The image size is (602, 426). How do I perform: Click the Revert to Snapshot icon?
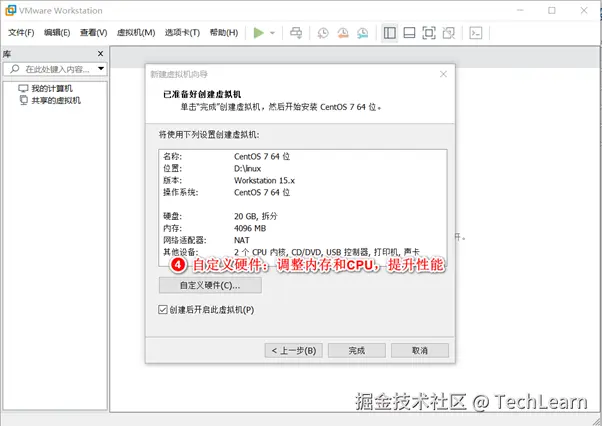click(x=342, y=33)
